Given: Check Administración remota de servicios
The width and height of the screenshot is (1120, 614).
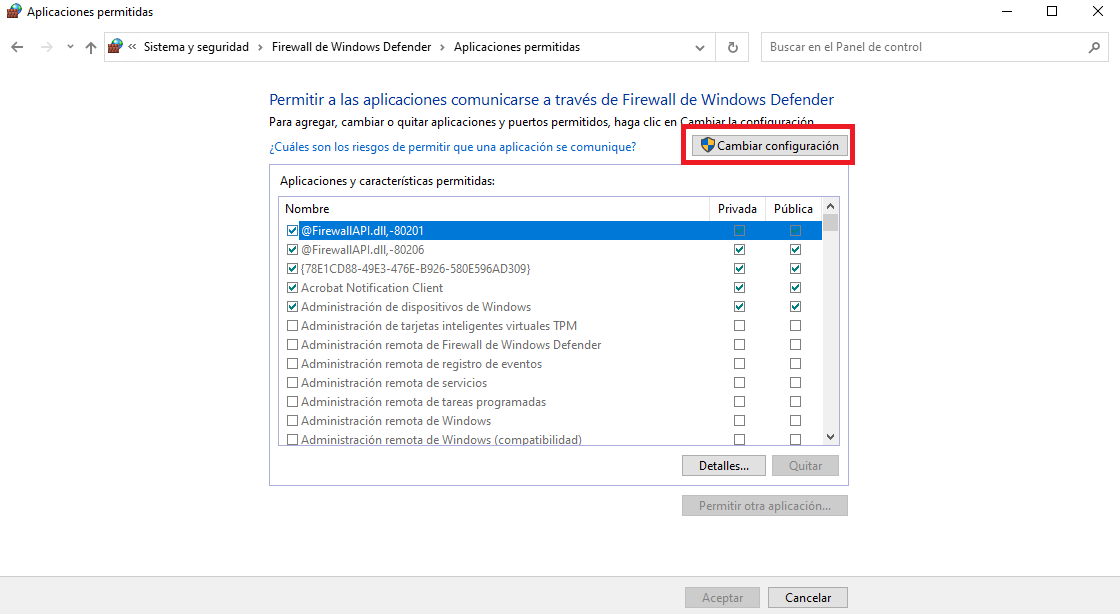Looking at the screenshot, I should click(292, 383).
